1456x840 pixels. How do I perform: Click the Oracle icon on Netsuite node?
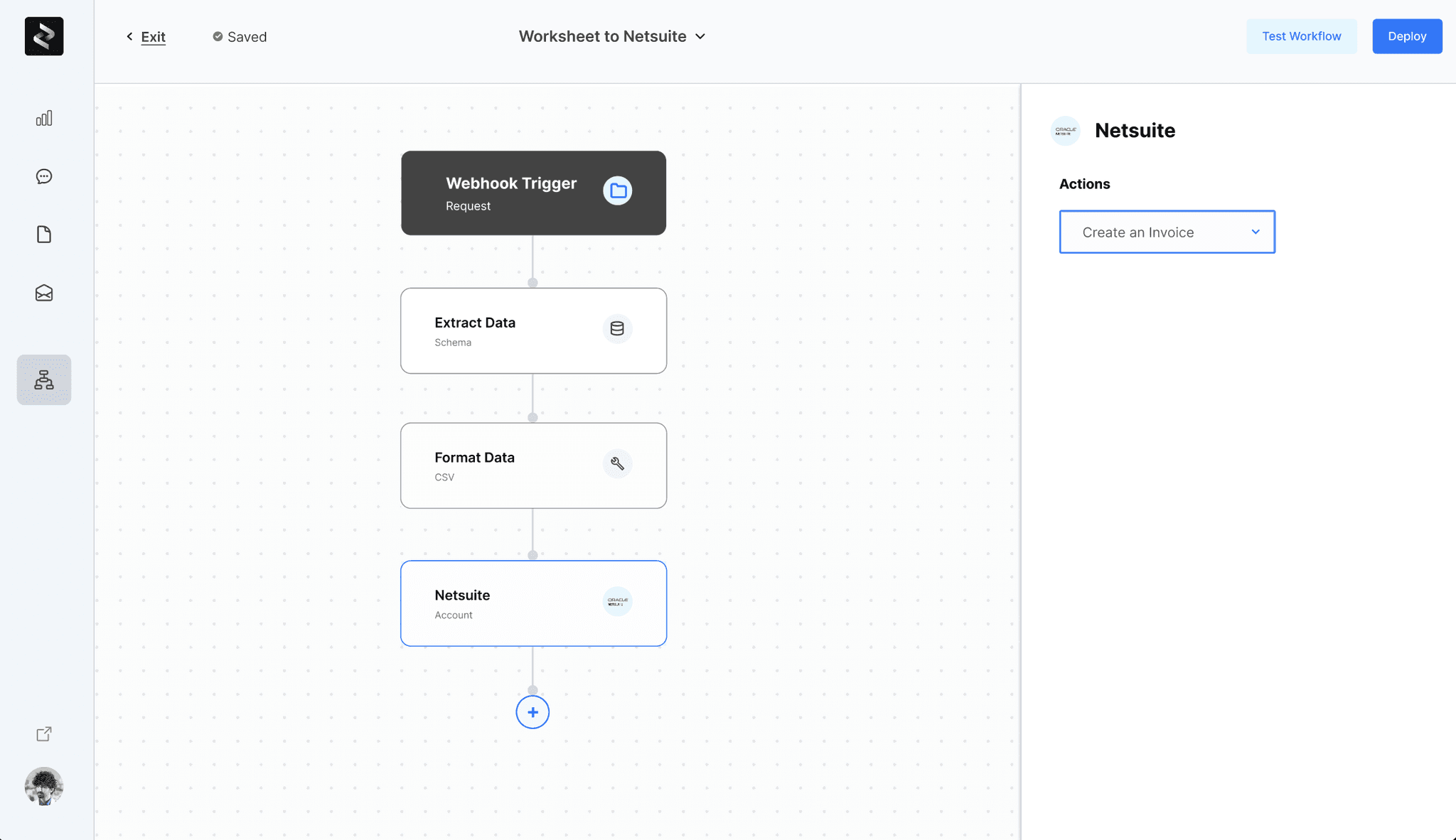tap(617, 601)
